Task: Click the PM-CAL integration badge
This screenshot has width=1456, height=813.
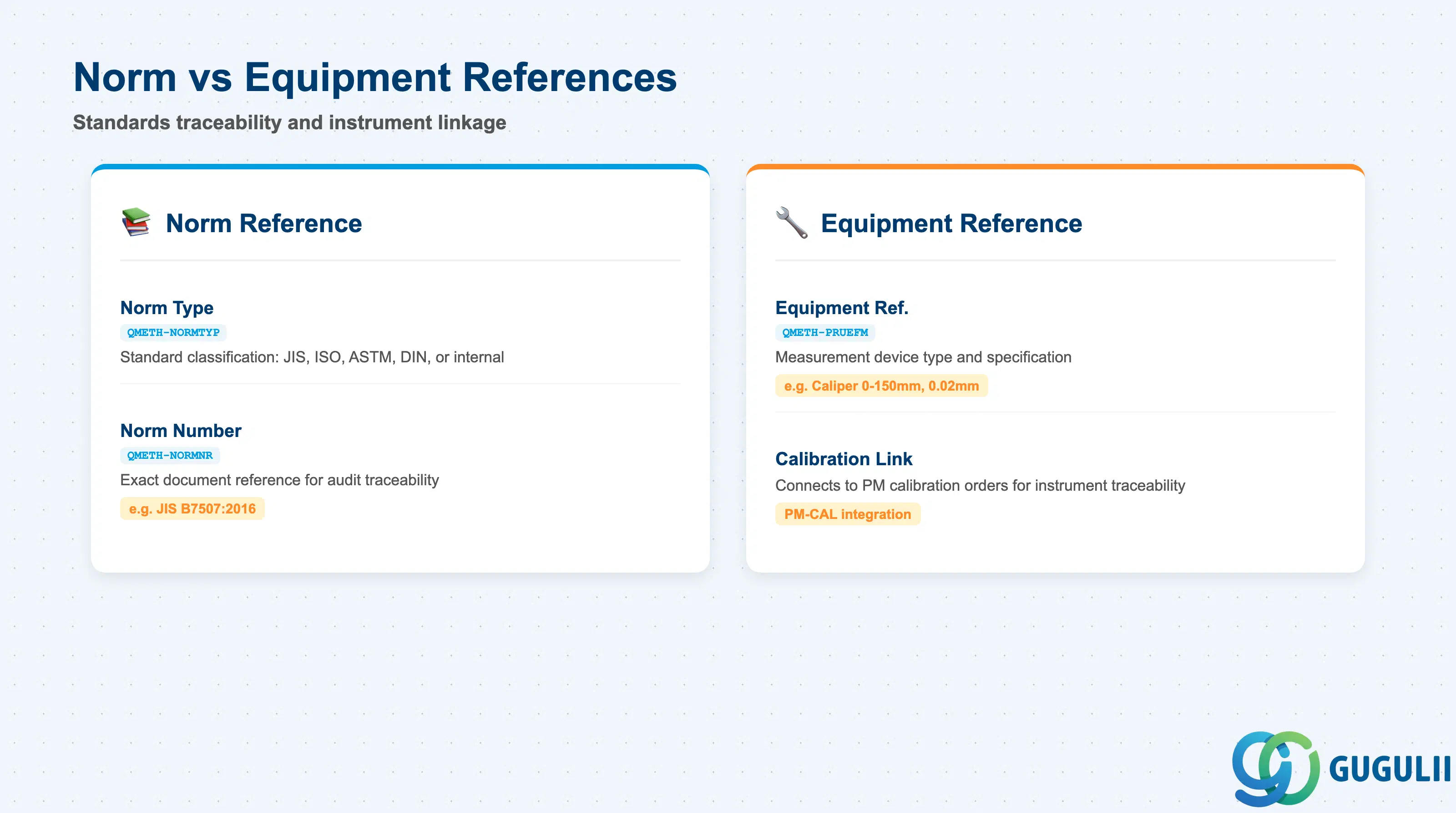Action: (847, 514)
